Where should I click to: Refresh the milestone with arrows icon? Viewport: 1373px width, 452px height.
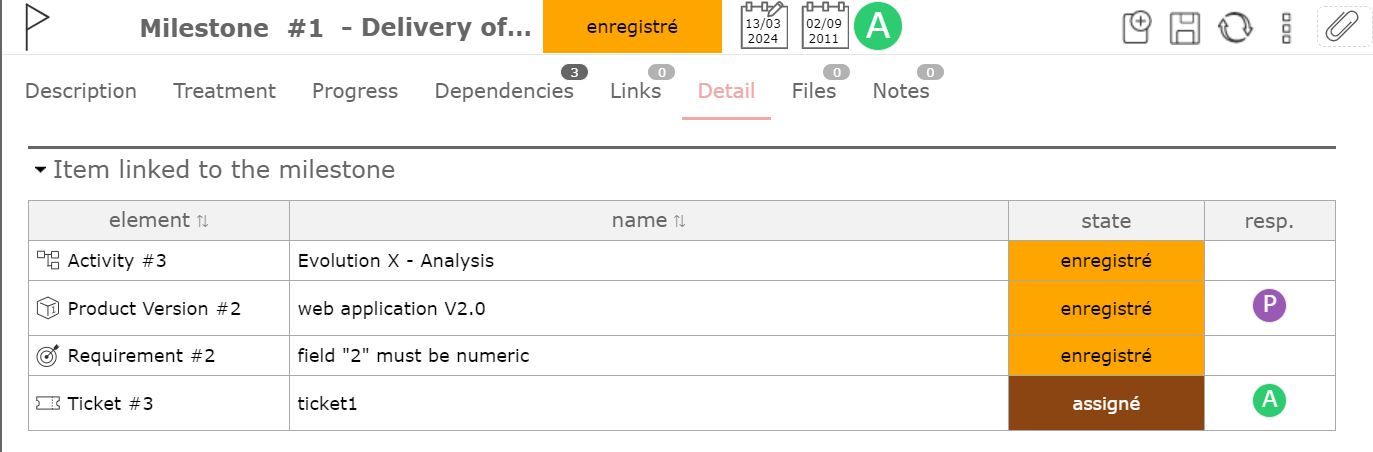1235,27
